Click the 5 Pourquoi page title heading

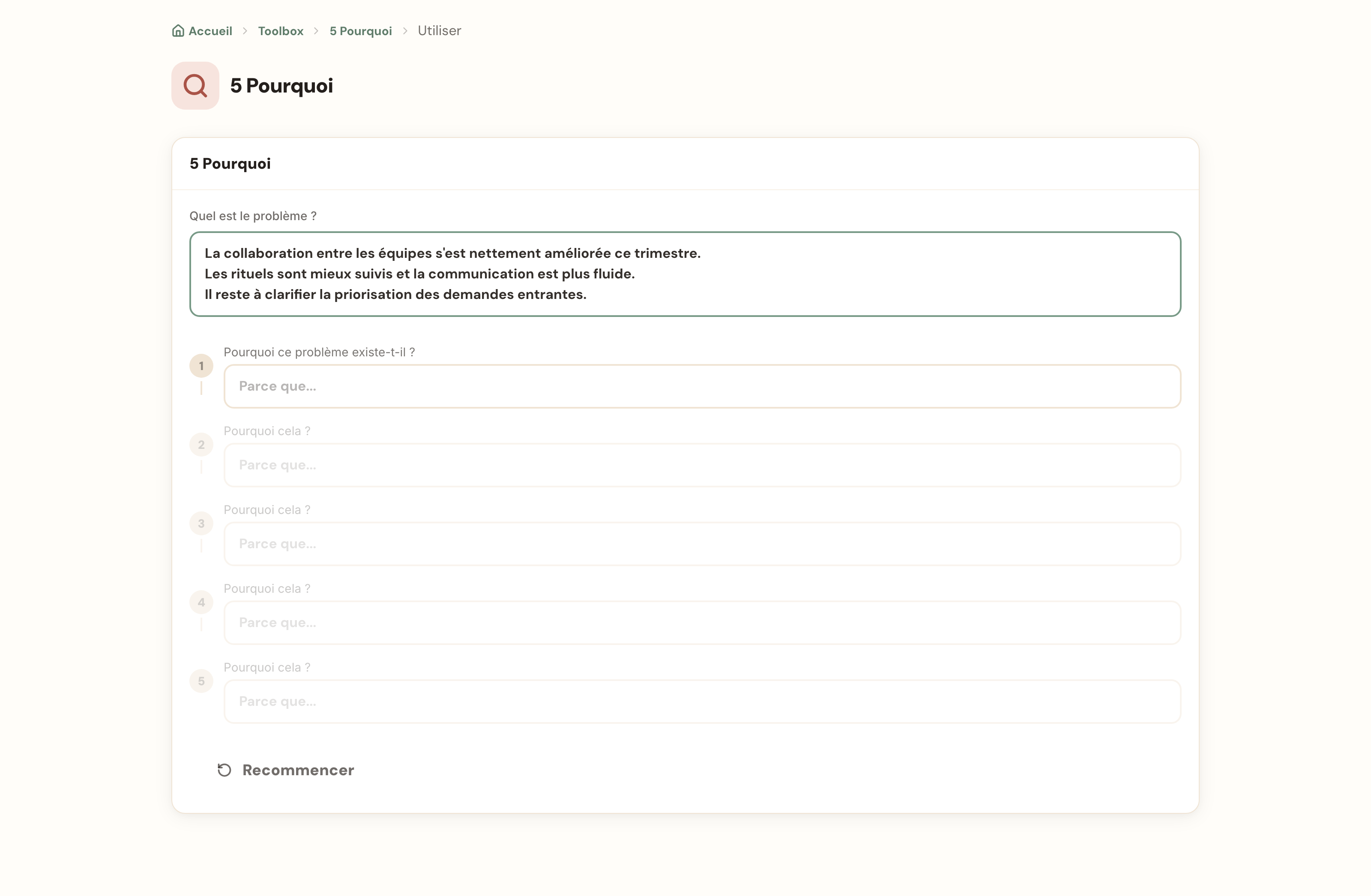(281, 86)
